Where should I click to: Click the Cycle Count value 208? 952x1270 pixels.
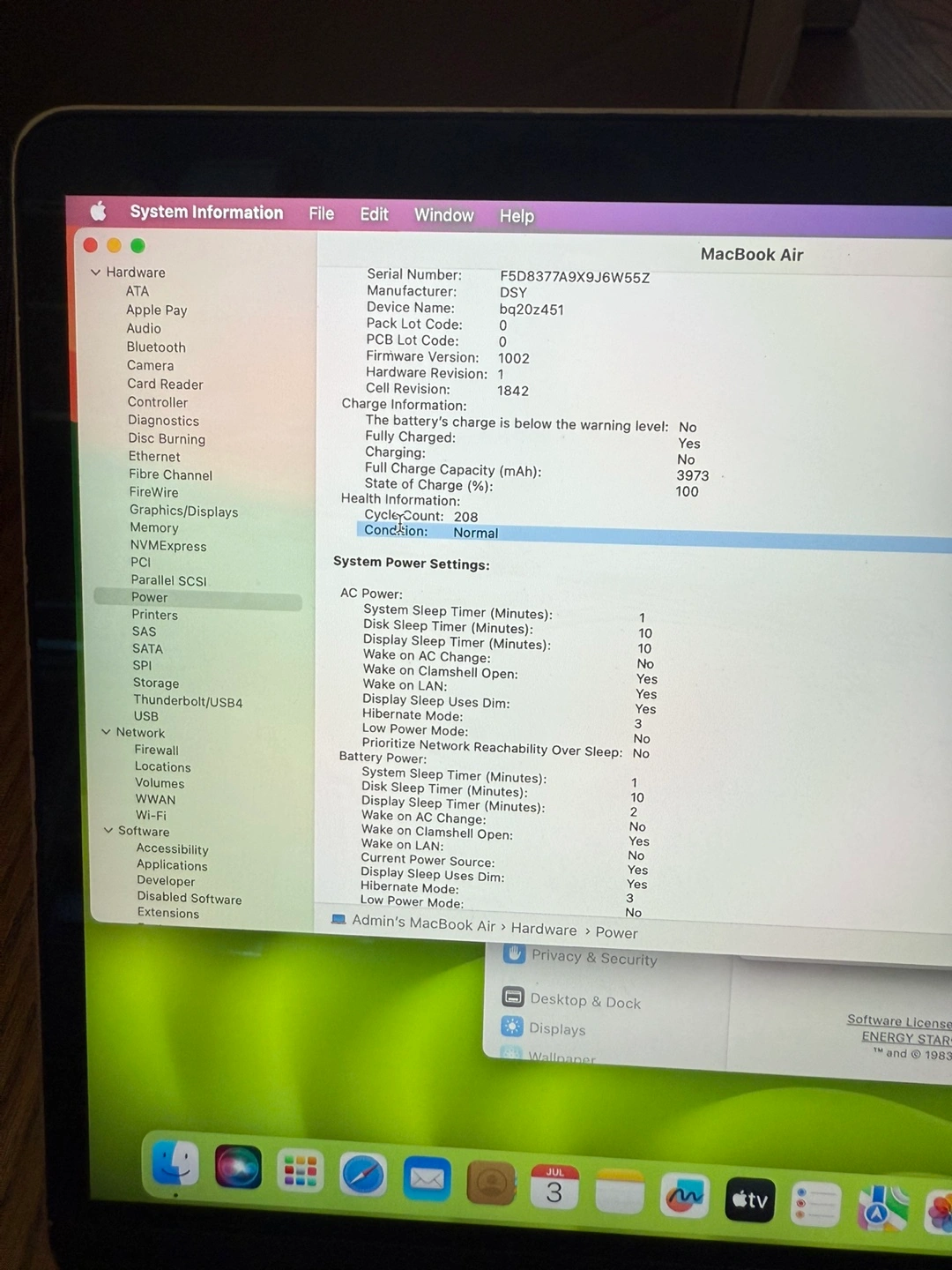(x=466, y=517)
